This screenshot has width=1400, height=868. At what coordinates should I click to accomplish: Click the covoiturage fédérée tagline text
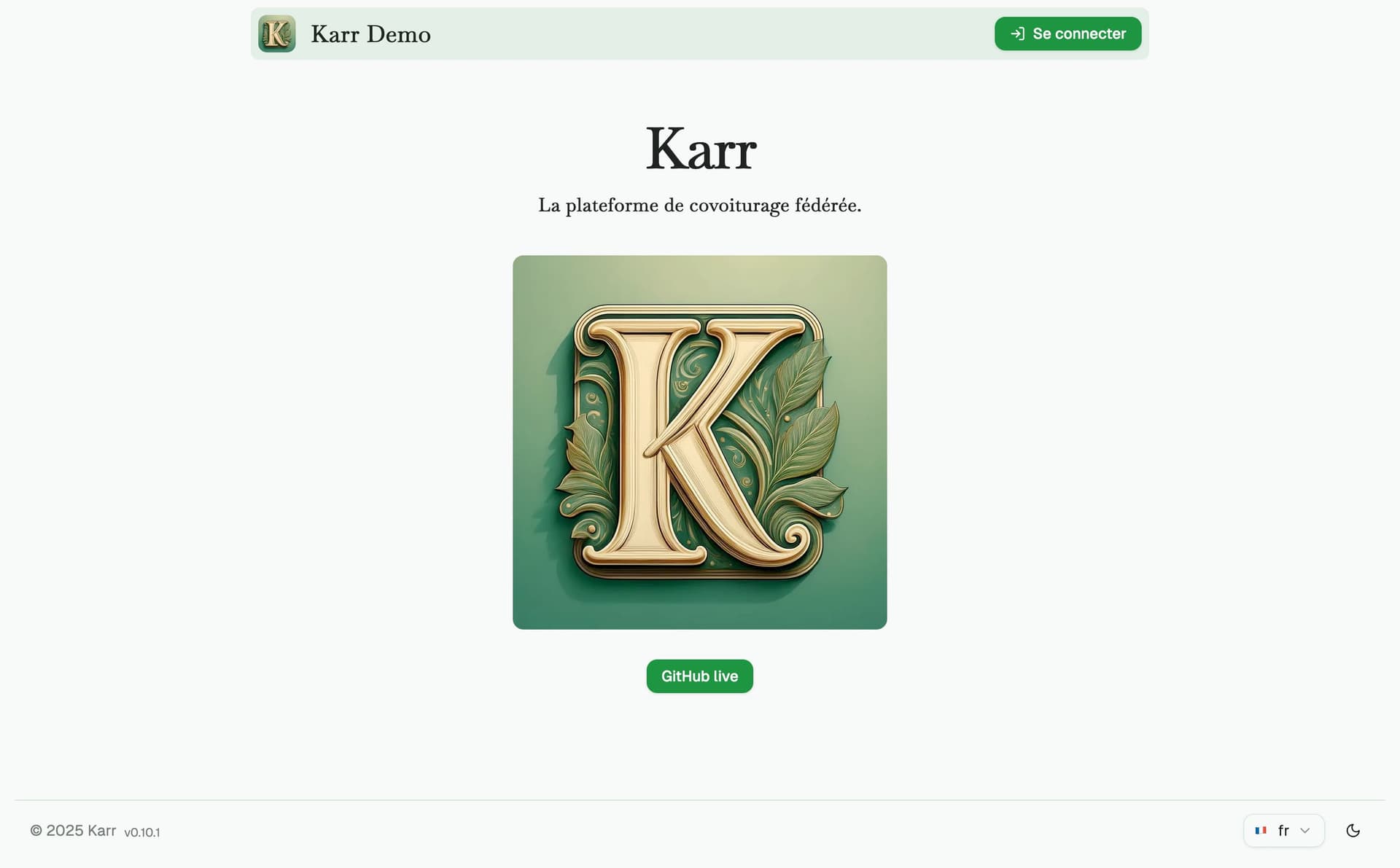click(699, 206)
